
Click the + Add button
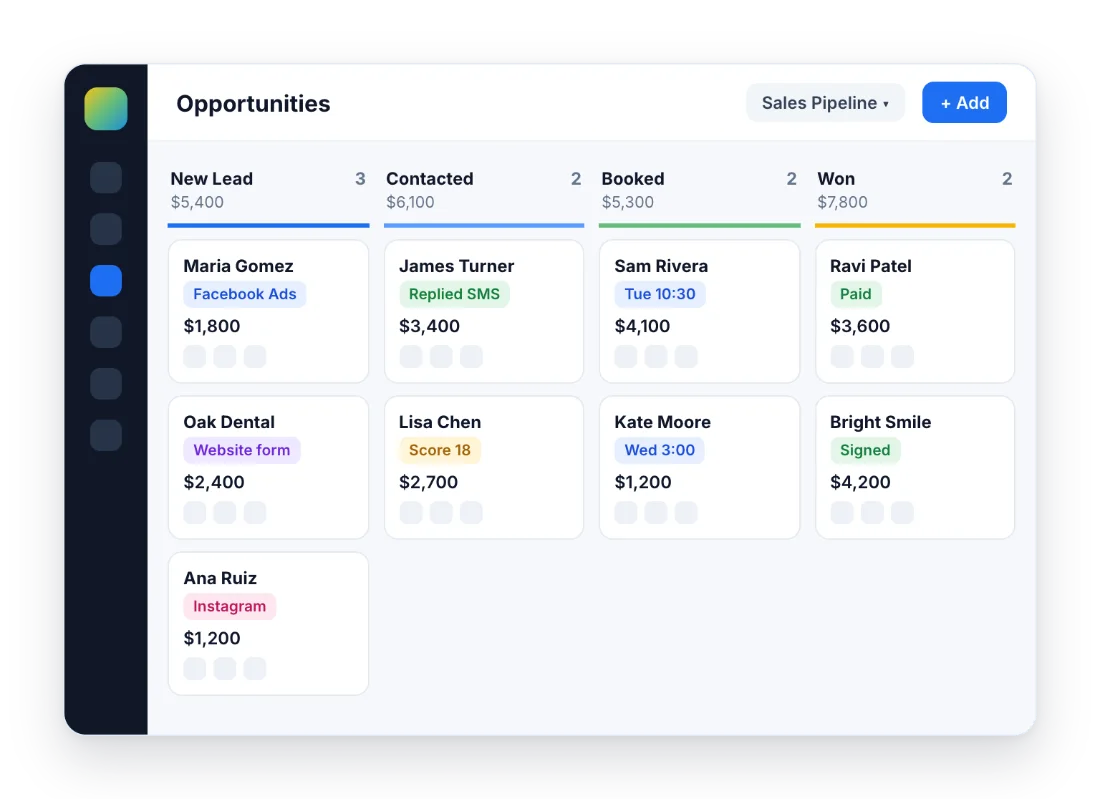(964, 103)
